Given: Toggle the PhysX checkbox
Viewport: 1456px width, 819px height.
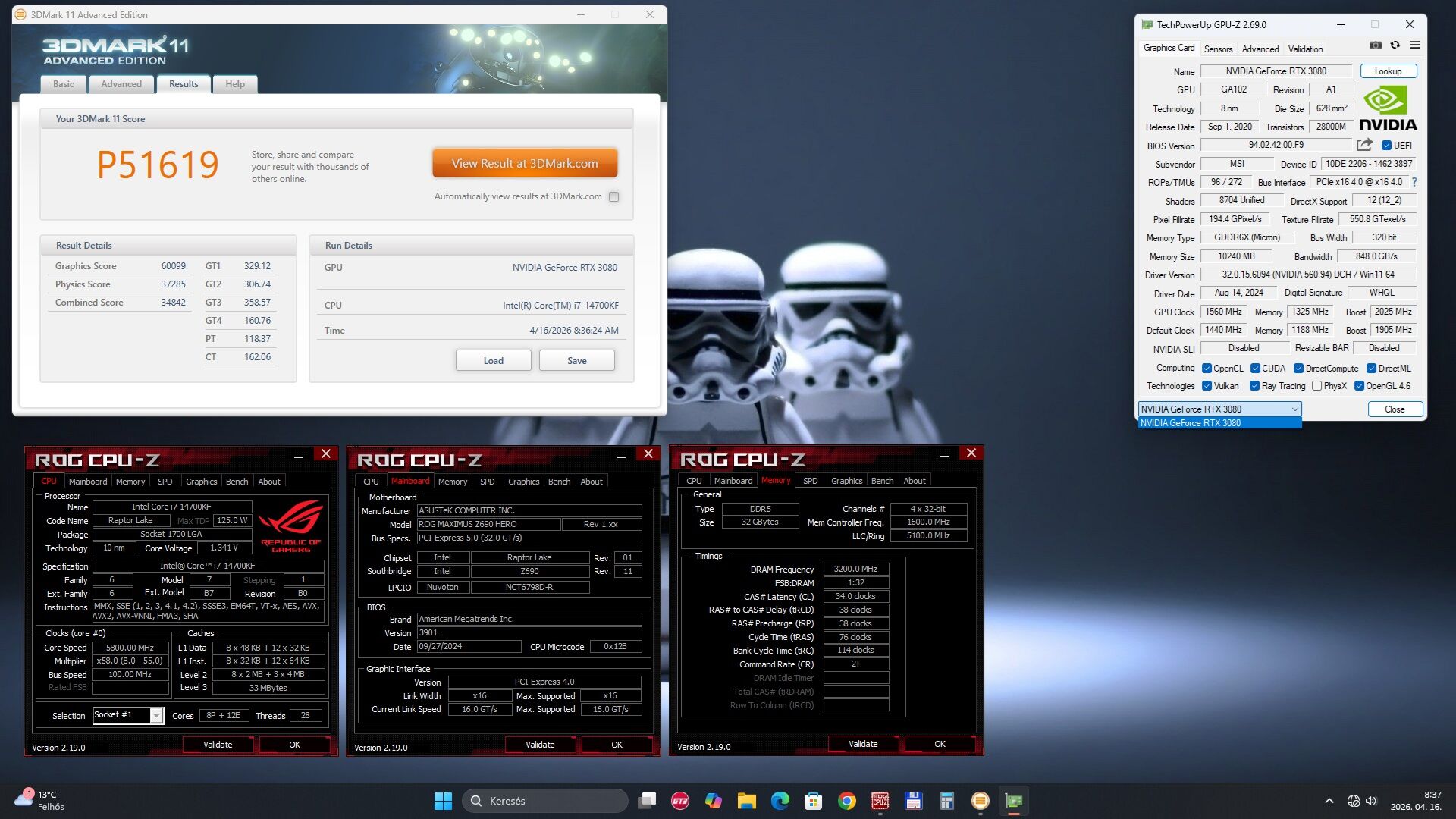Looking at the screenshot, I should coord(1317,386).
